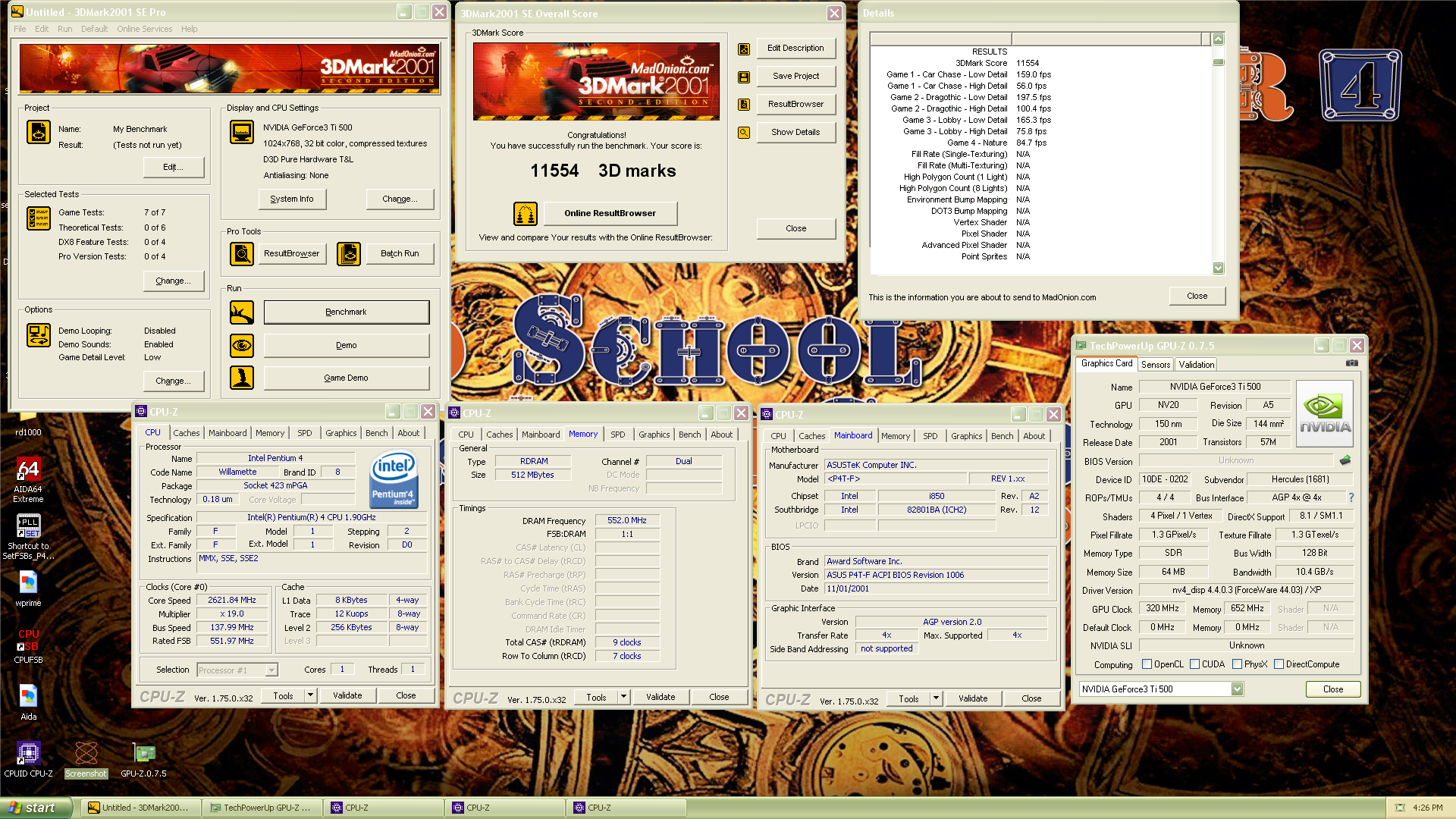Click the Project icon in 3DMark
This screenshot has height=819, width=1456.
tap(39, 132)
